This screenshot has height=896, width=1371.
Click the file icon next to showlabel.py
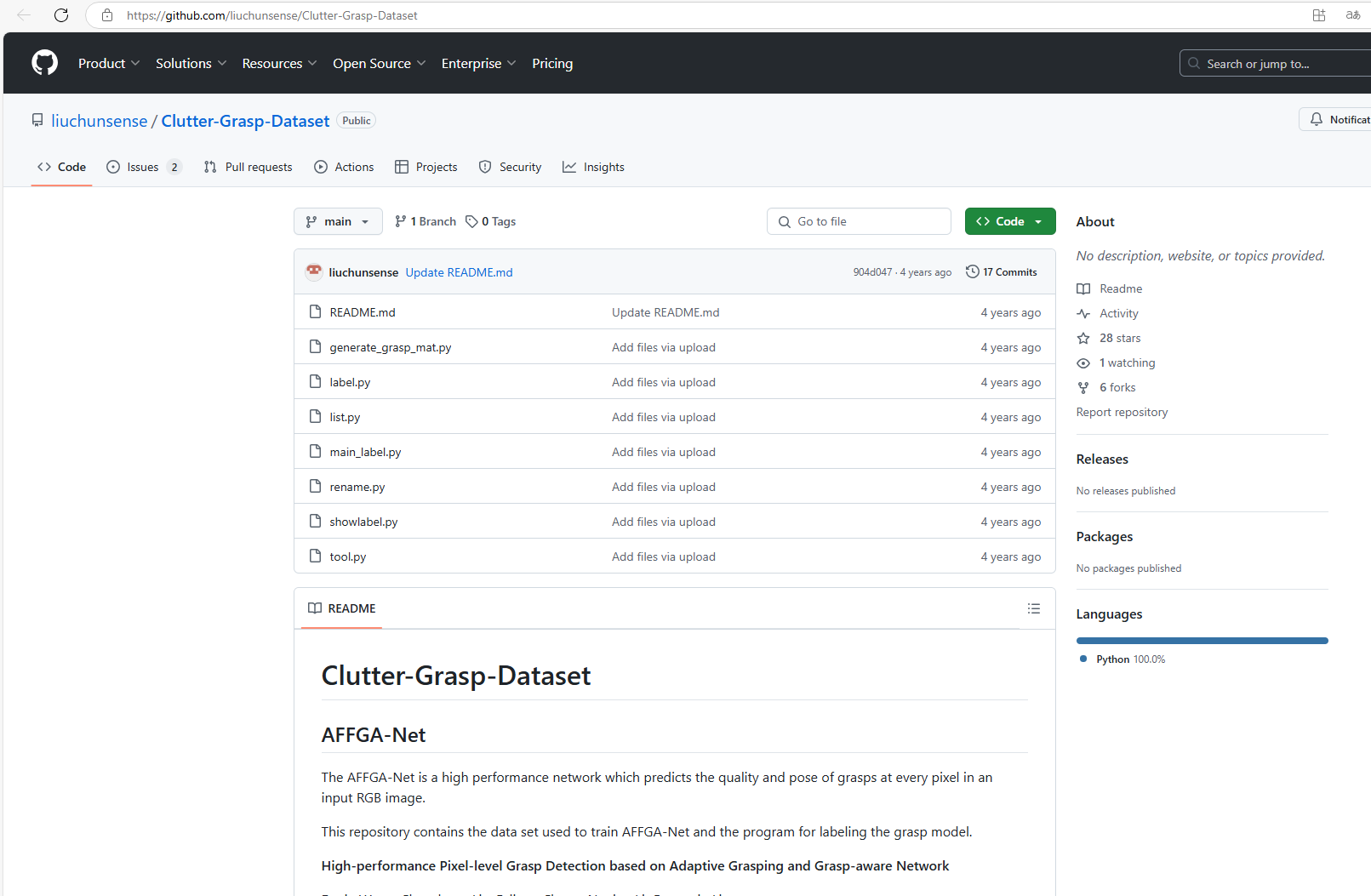315,522
